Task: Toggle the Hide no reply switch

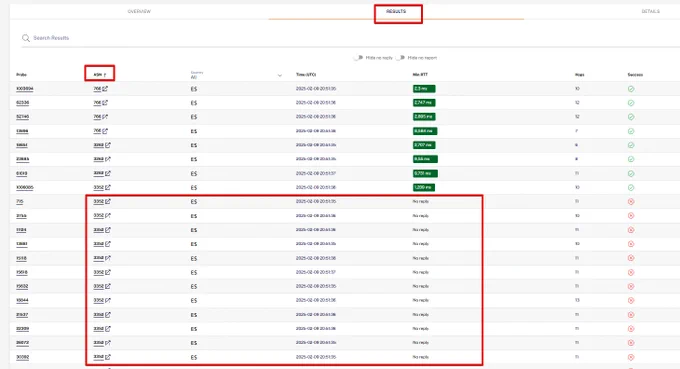Action: 358,58
